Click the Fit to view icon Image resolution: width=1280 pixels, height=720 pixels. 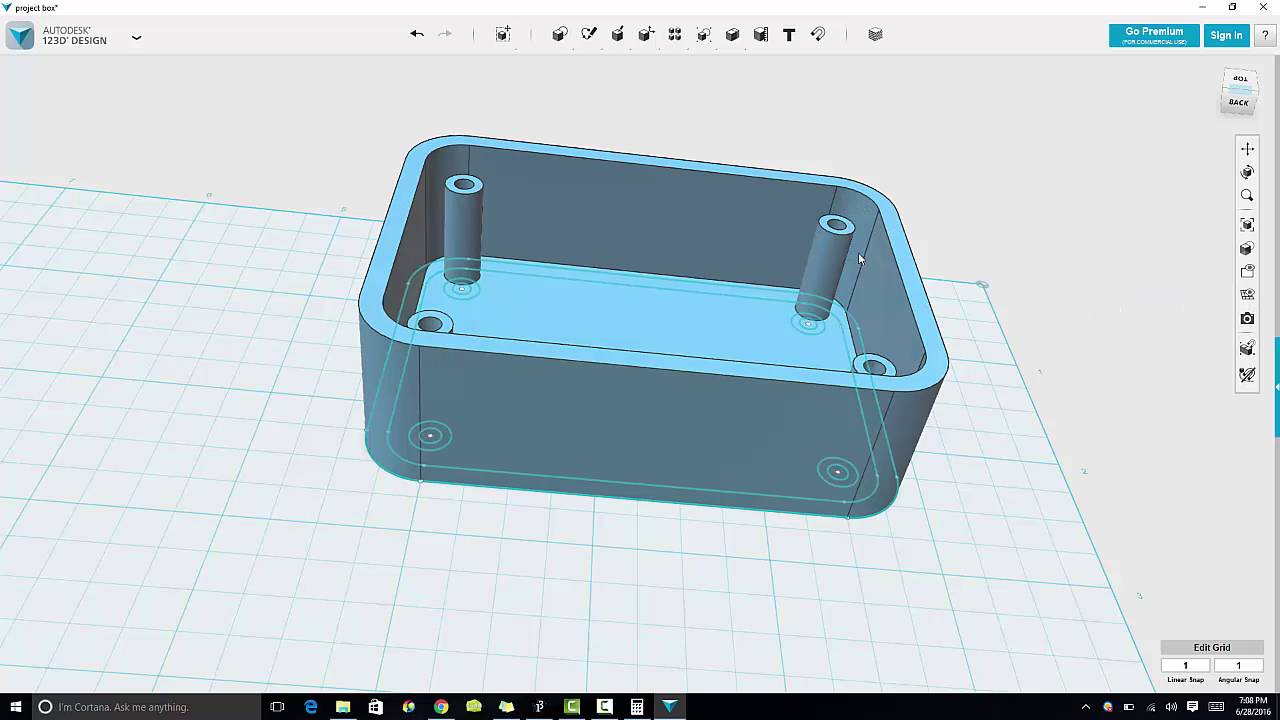pyautogui.click(x=1247, y=225)
